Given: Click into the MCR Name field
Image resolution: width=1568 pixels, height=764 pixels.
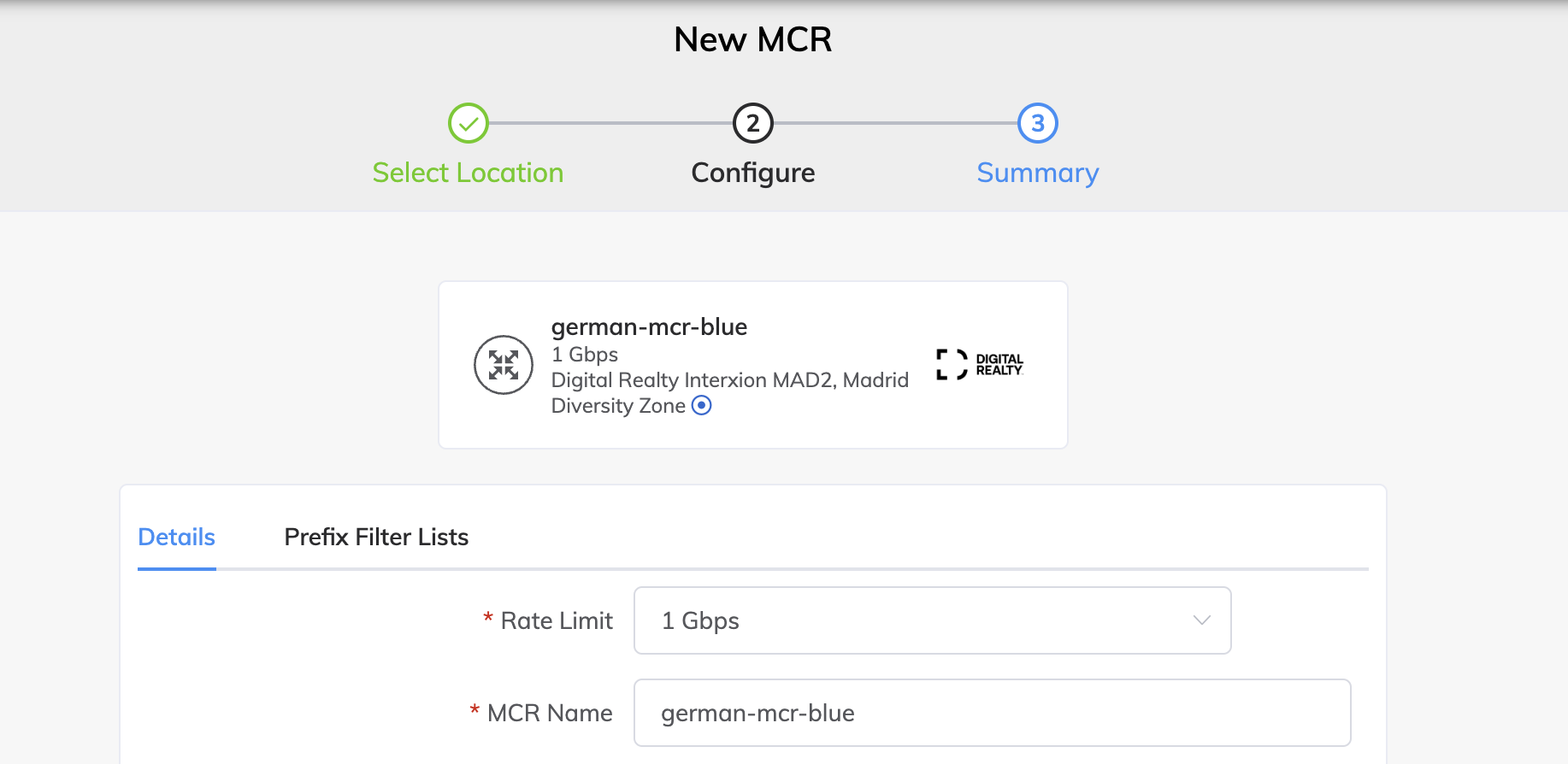Looking at the screenshot, I should pos(992,713).
